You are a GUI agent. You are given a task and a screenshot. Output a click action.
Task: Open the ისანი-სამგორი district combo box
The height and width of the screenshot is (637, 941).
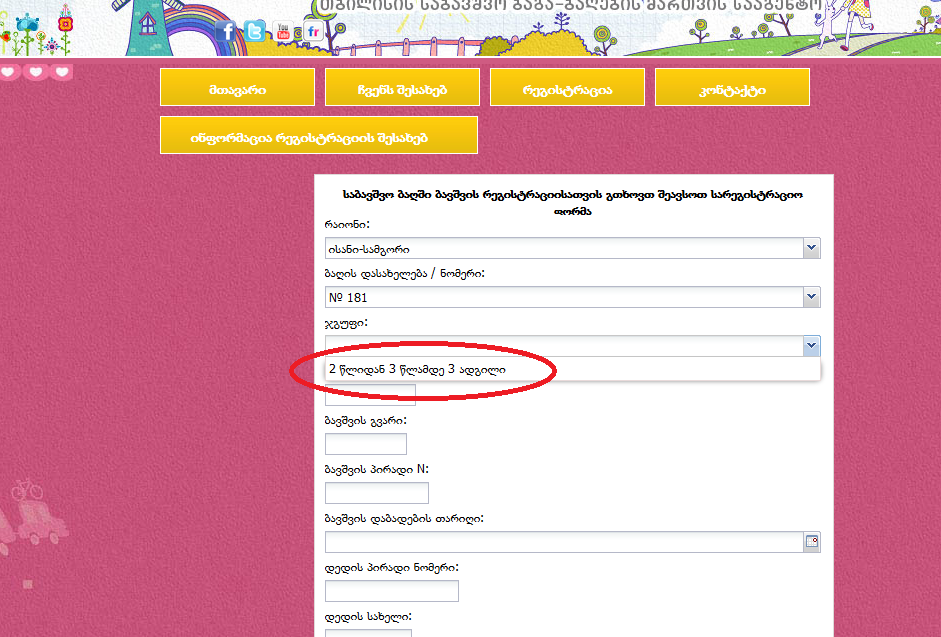(x=573, y=248)
